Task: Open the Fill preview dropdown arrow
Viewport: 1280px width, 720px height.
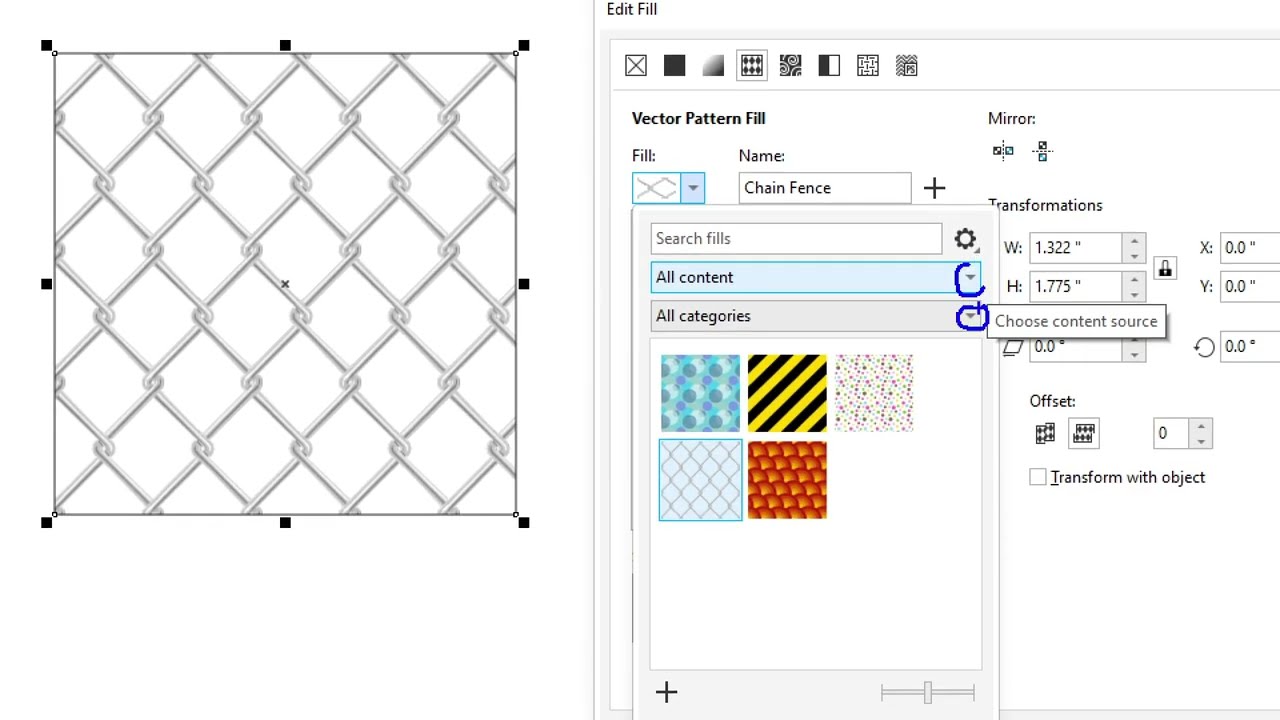Action: [x=693, y=188]
